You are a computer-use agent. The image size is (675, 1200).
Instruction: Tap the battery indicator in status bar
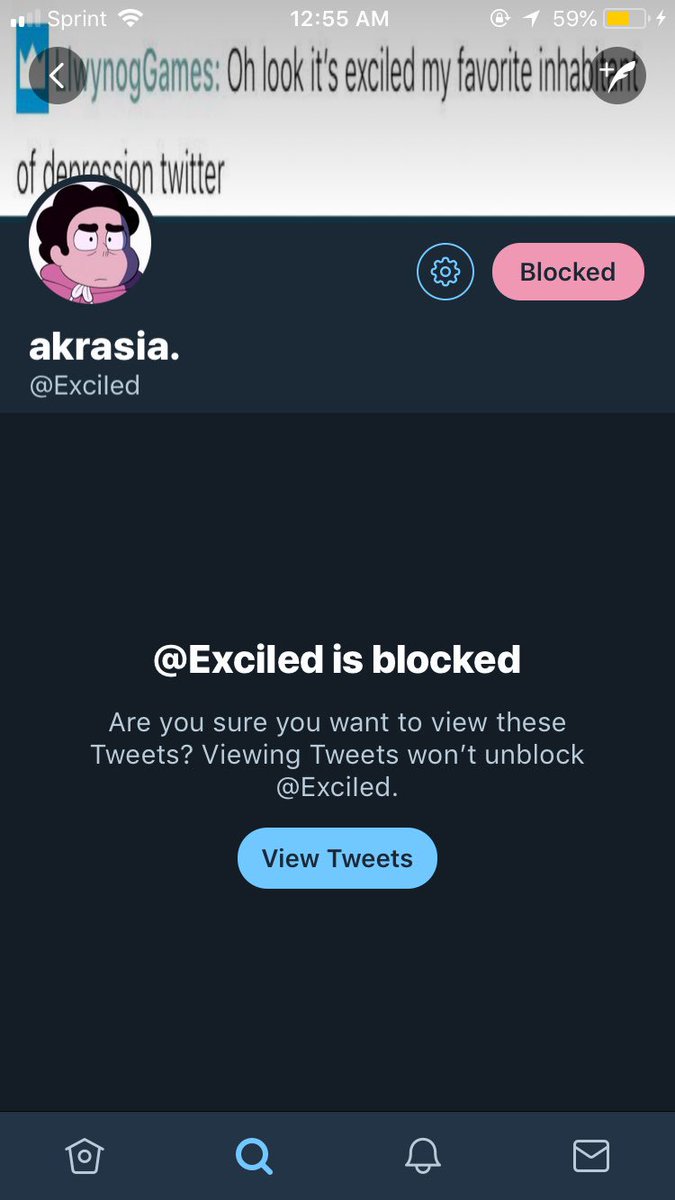(x=627, y=18)
